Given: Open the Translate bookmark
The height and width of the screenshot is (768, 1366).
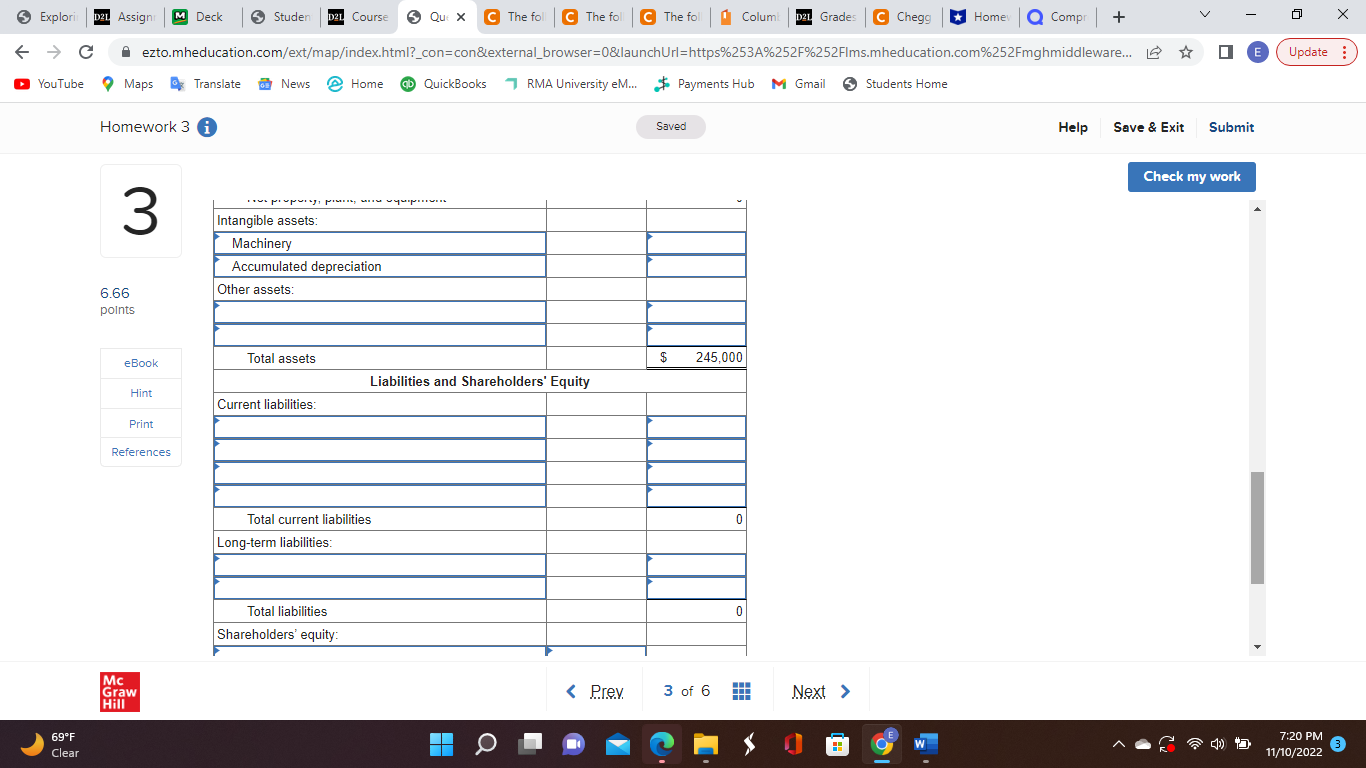Looking at the screenshot, I should [206, 84].
